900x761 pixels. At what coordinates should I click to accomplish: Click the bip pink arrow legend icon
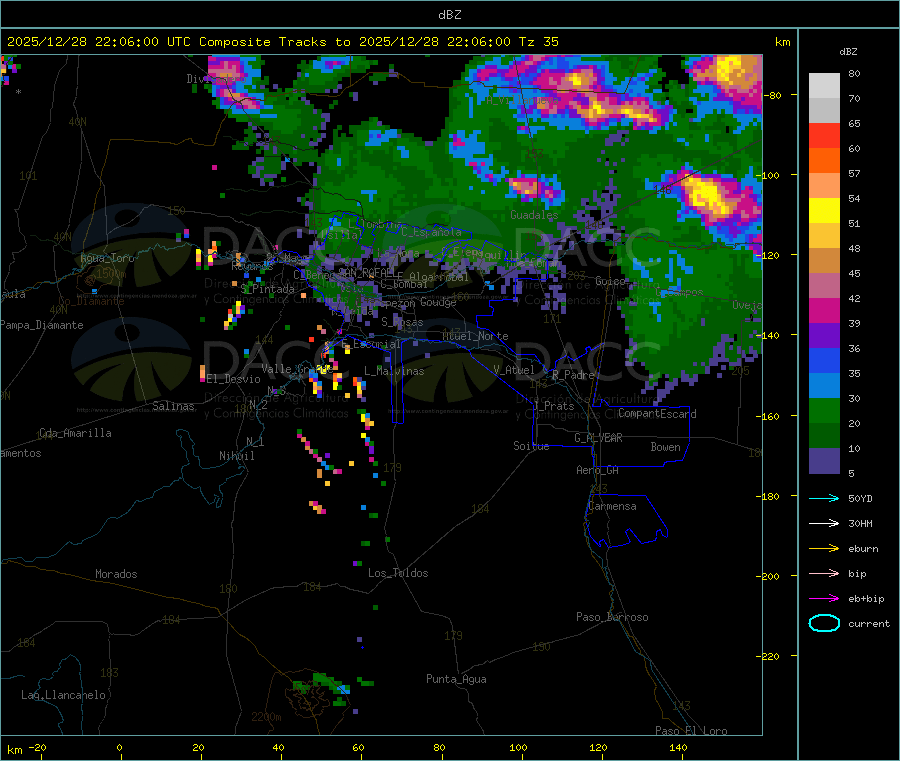pos(824,573)
